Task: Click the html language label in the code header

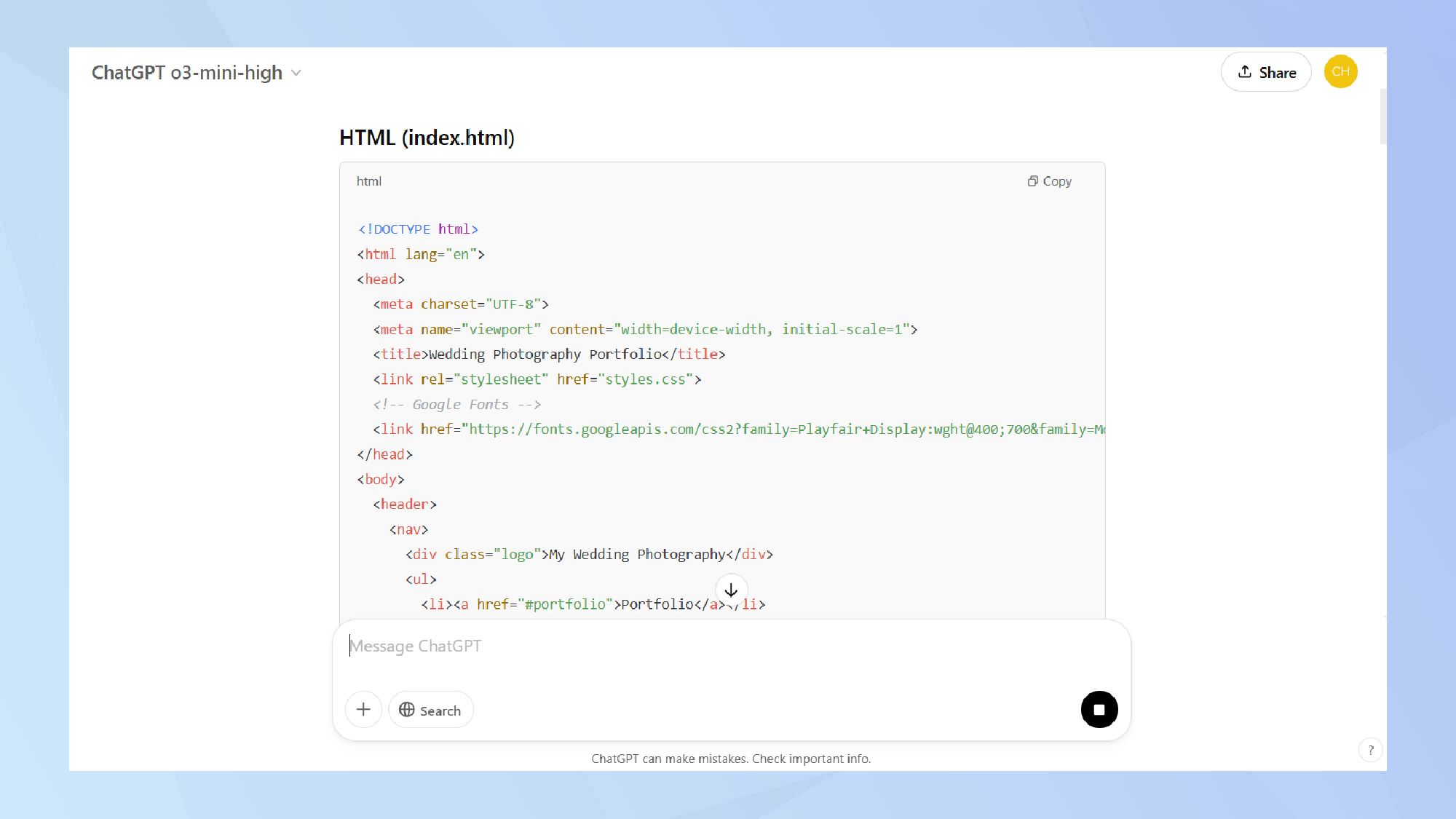Action: 369,181
